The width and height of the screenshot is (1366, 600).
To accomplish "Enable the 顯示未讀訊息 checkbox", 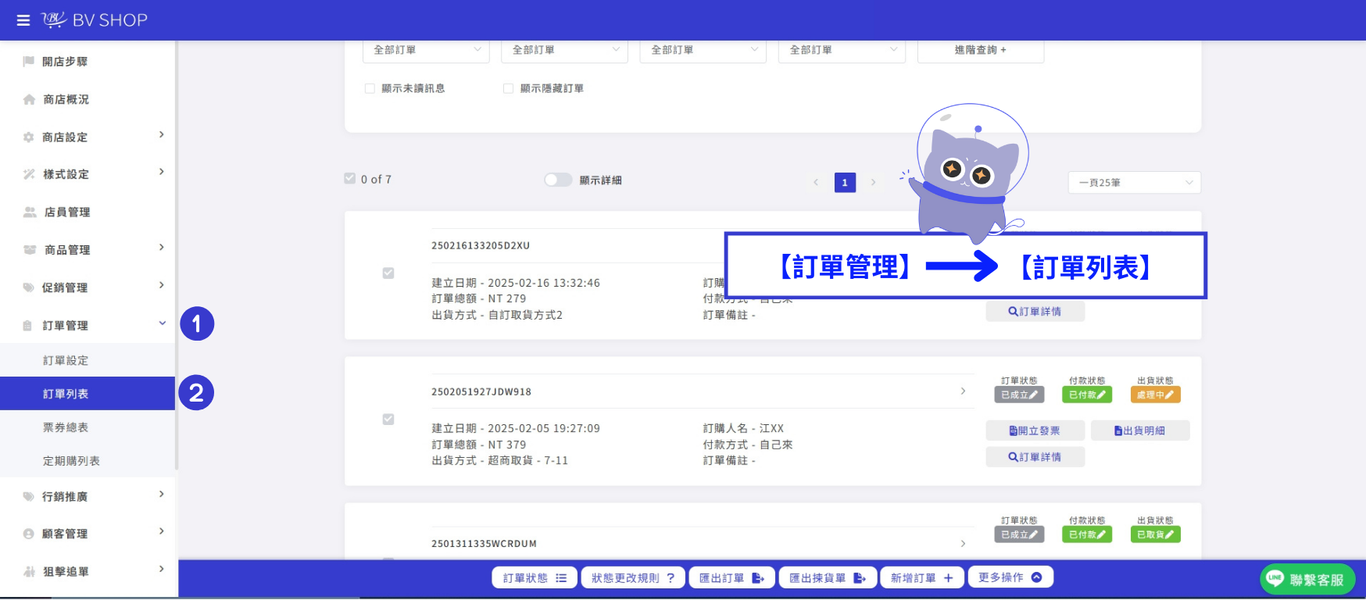I will (x=370, y=89).
